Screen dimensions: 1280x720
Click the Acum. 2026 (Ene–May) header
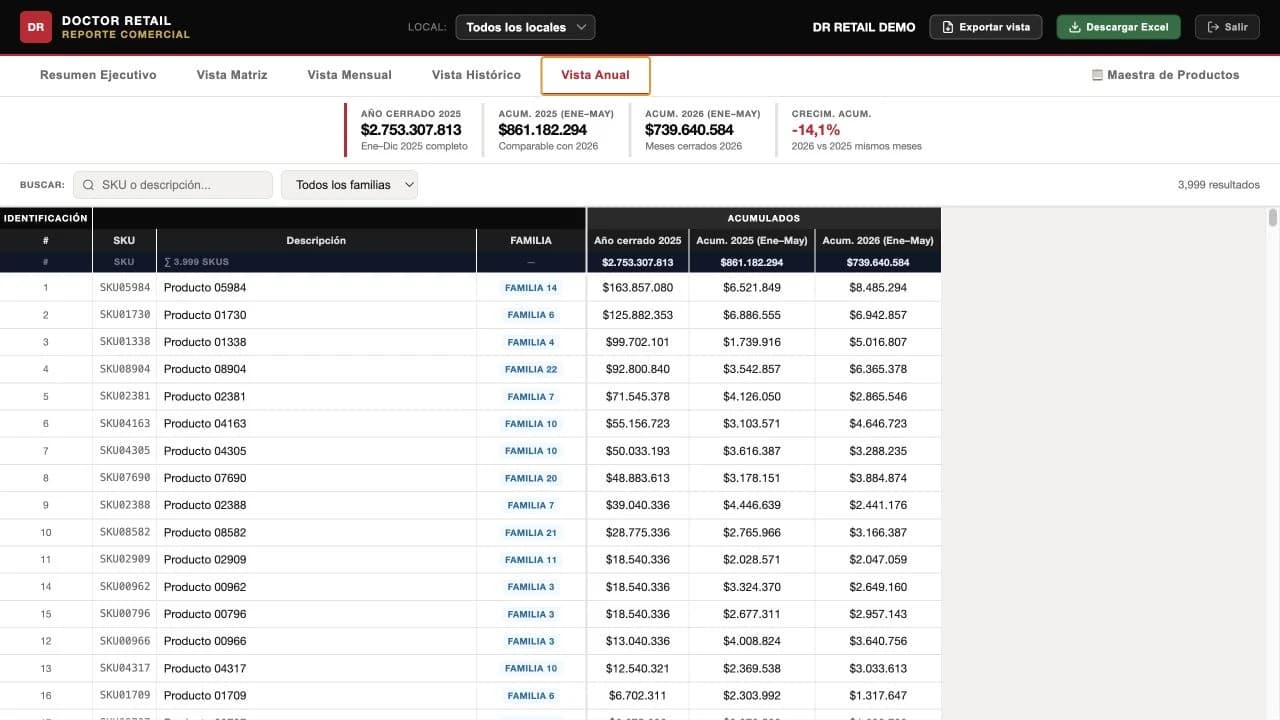(x=878, y=240)
